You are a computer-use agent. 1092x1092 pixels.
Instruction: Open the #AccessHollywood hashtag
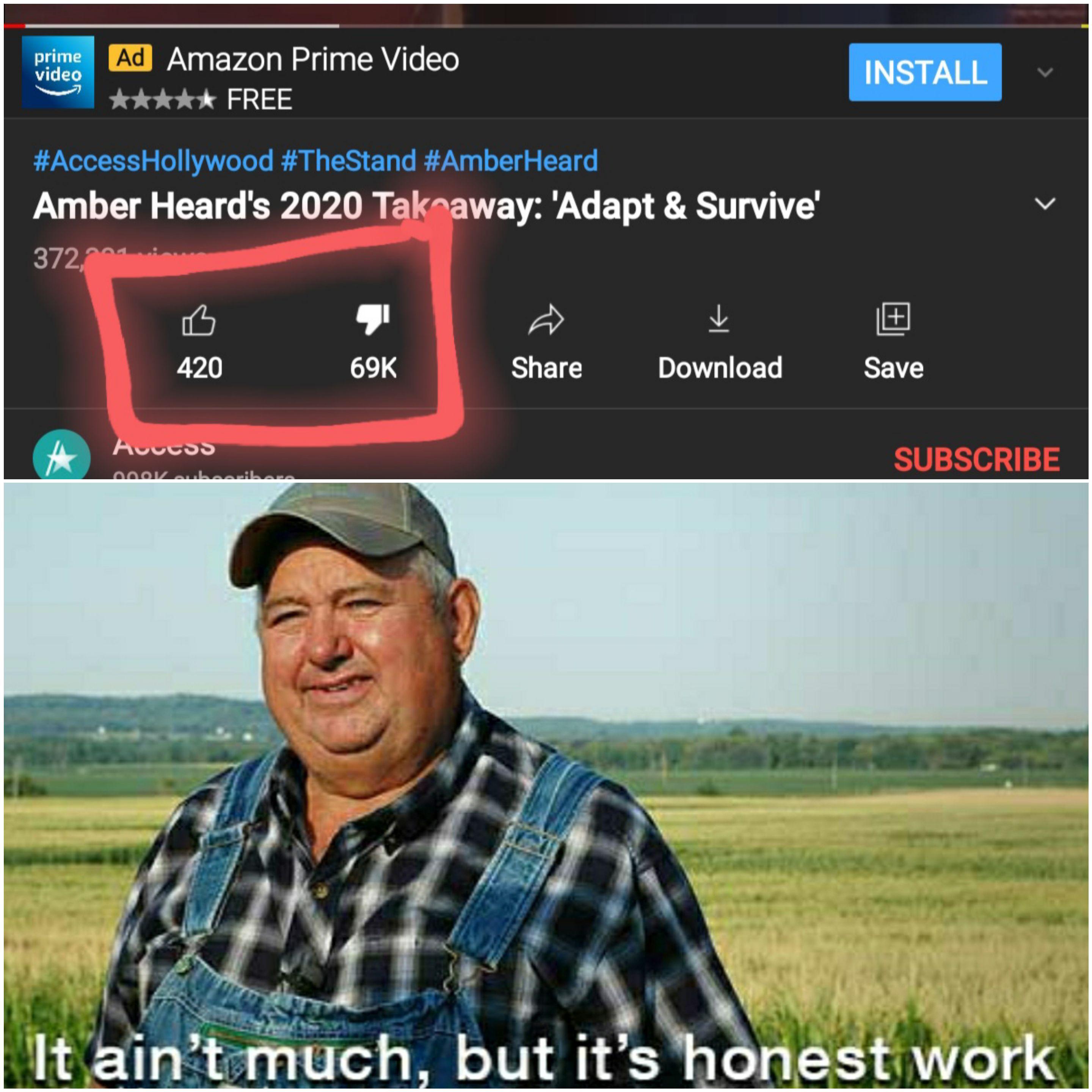pyautogui.click(x=154, y=160)
